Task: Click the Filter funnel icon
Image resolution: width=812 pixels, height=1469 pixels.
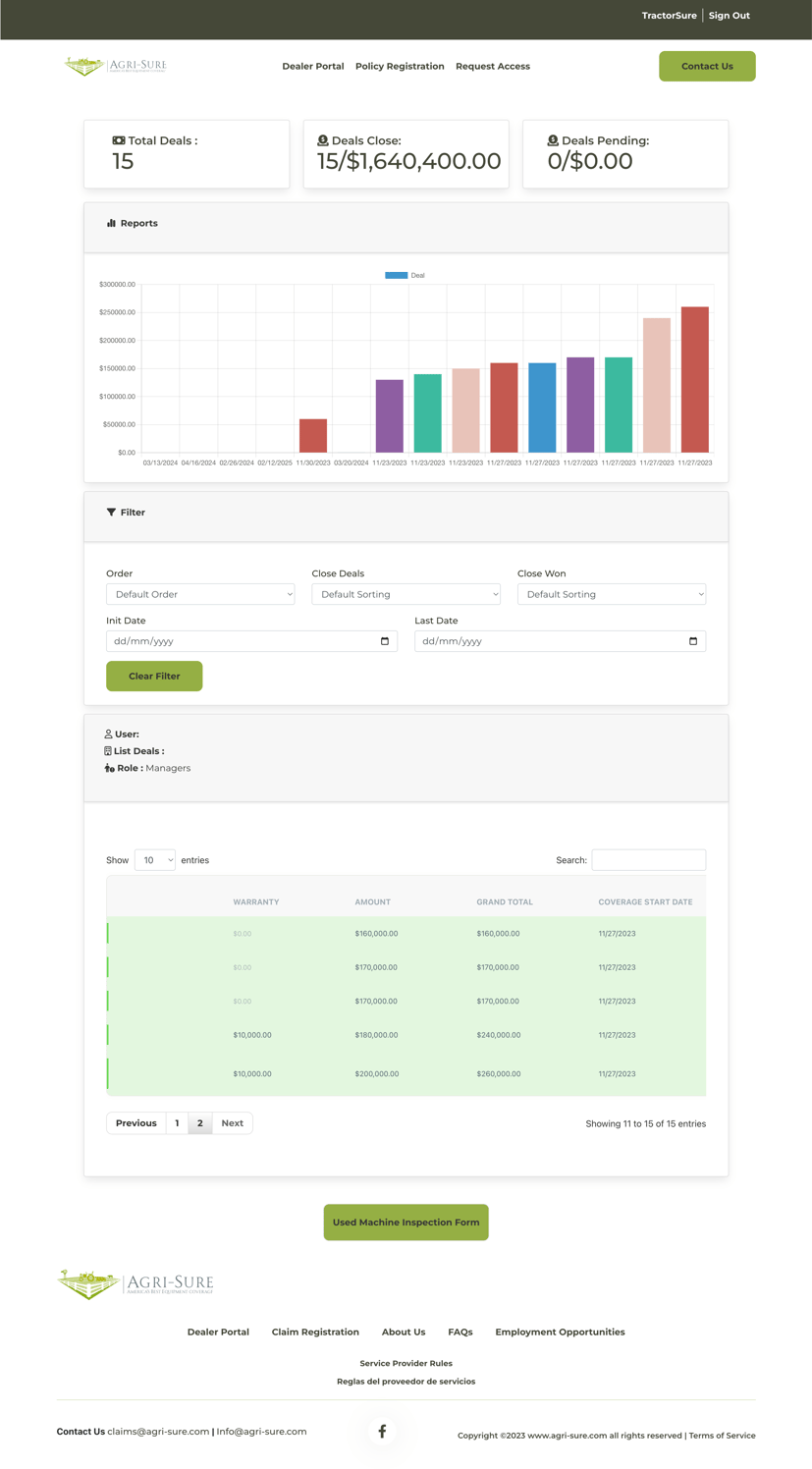Action: coord(110,512)
